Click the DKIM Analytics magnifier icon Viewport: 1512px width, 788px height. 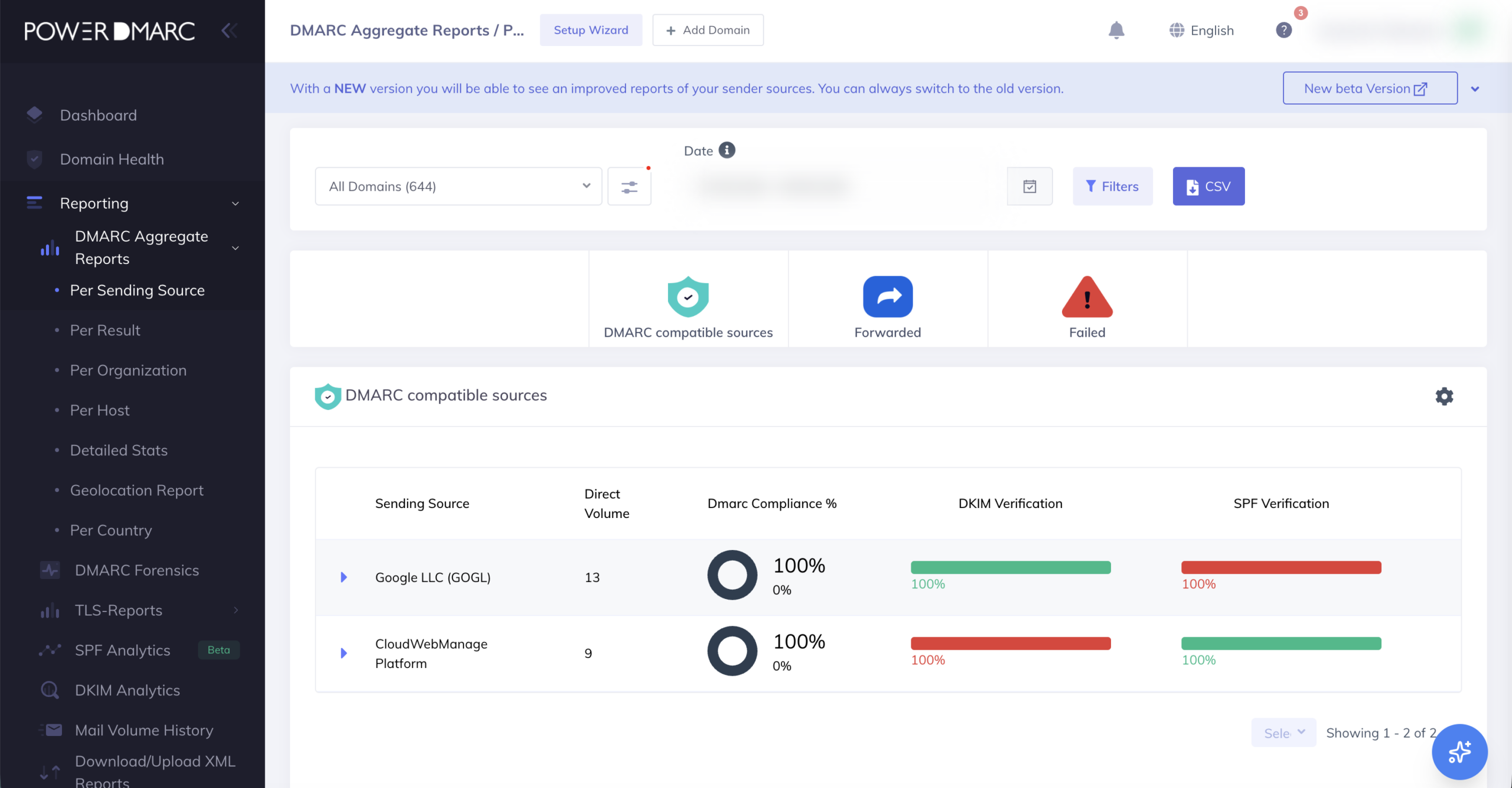coord(50,690)
